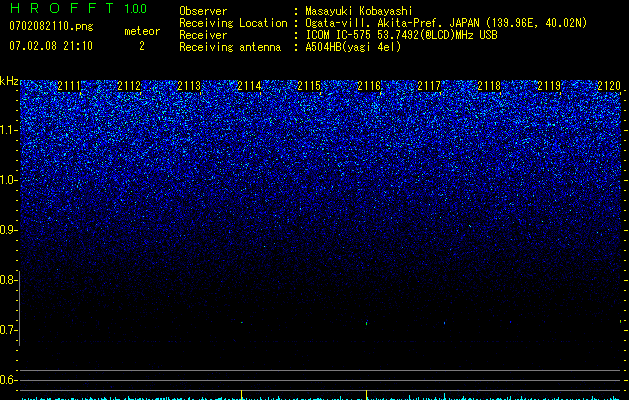Click the meteor count value 2
The height and width of the screenshot is (400, 629).
142,46
